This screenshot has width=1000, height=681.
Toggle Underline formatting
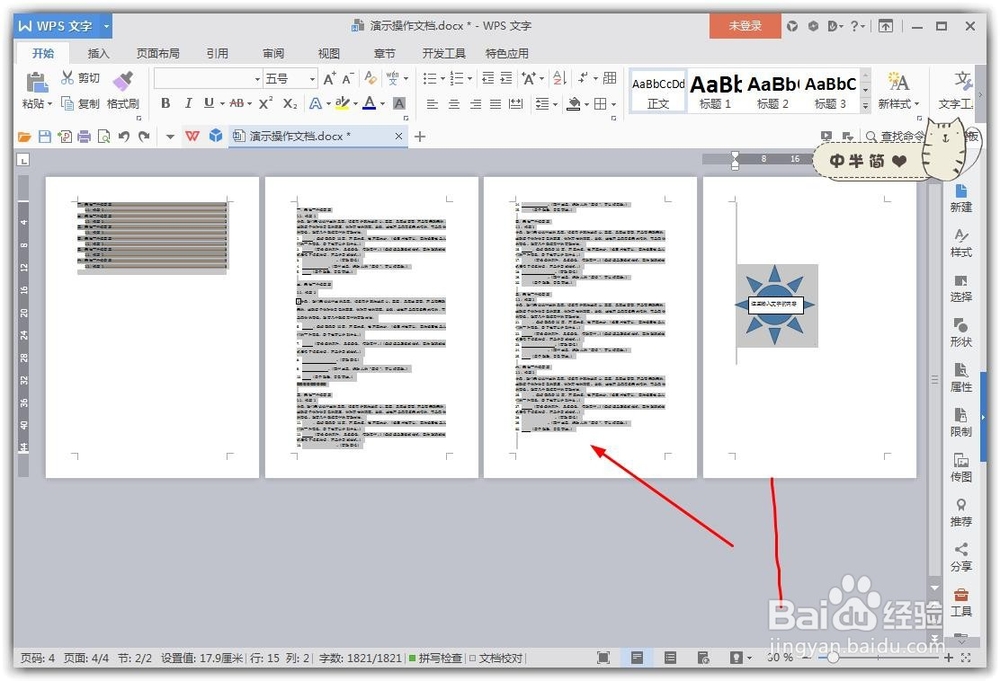click(x=209, y=103)
